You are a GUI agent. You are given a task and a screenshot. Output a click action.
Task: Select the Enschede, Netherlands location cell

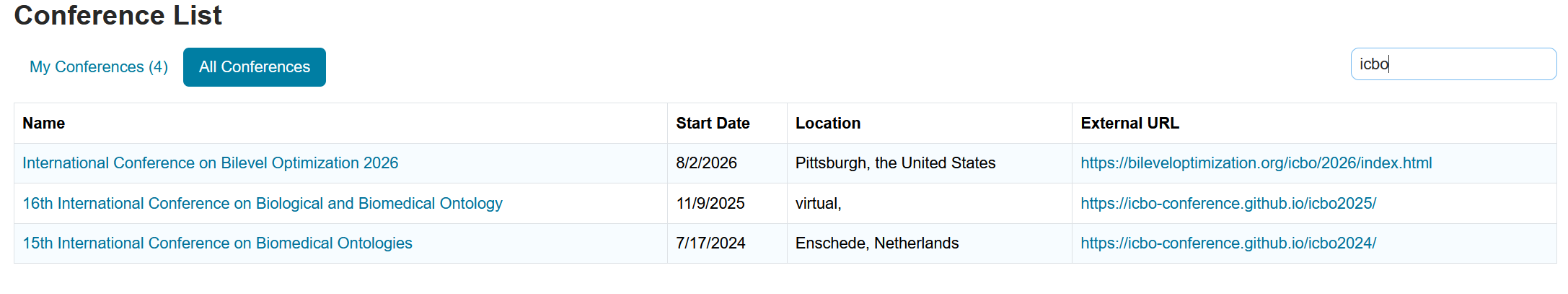click(876, 243)
